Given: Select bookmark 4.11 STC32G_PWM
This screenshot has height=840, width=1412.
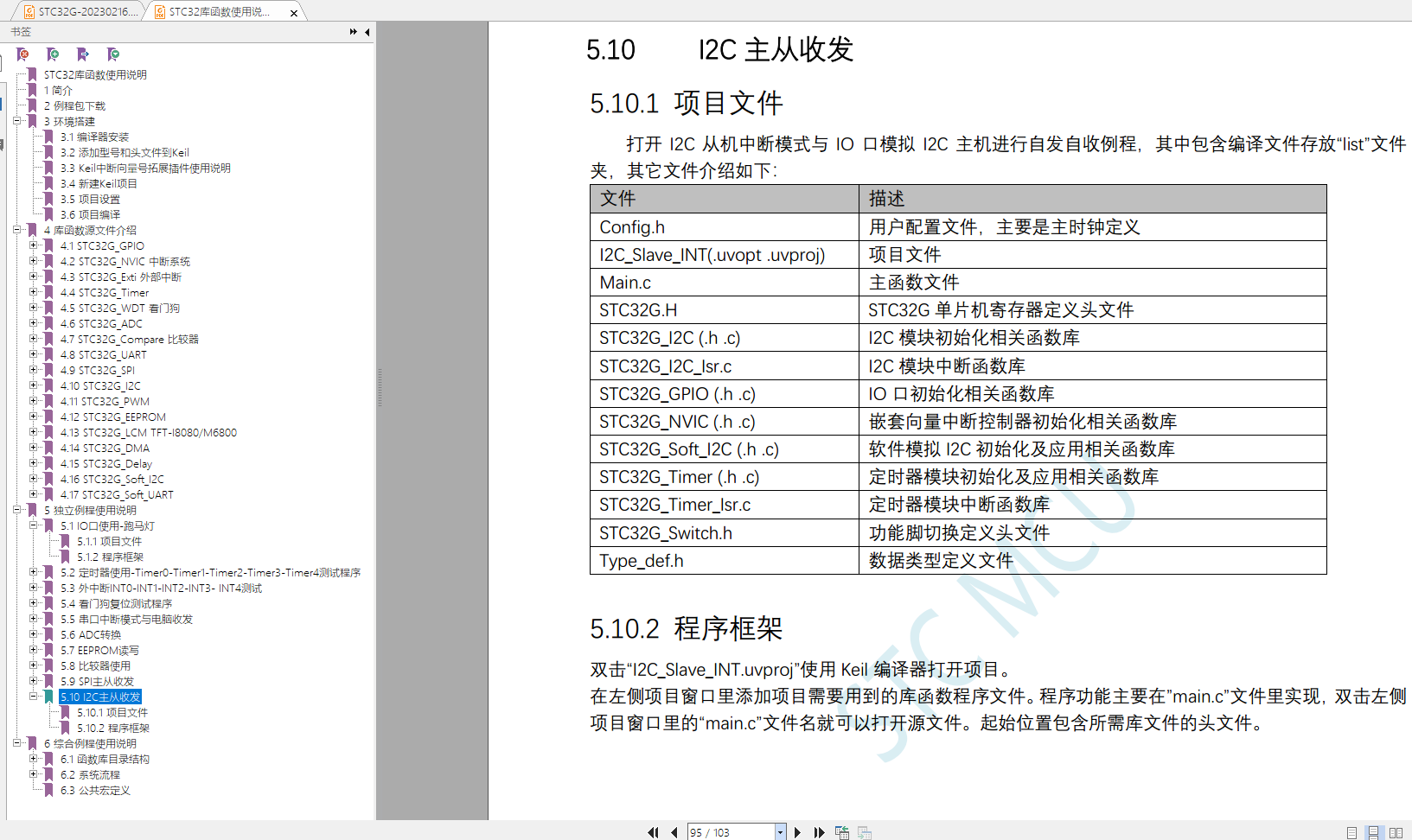Looking at the screenshot, I should coord(105,402).
